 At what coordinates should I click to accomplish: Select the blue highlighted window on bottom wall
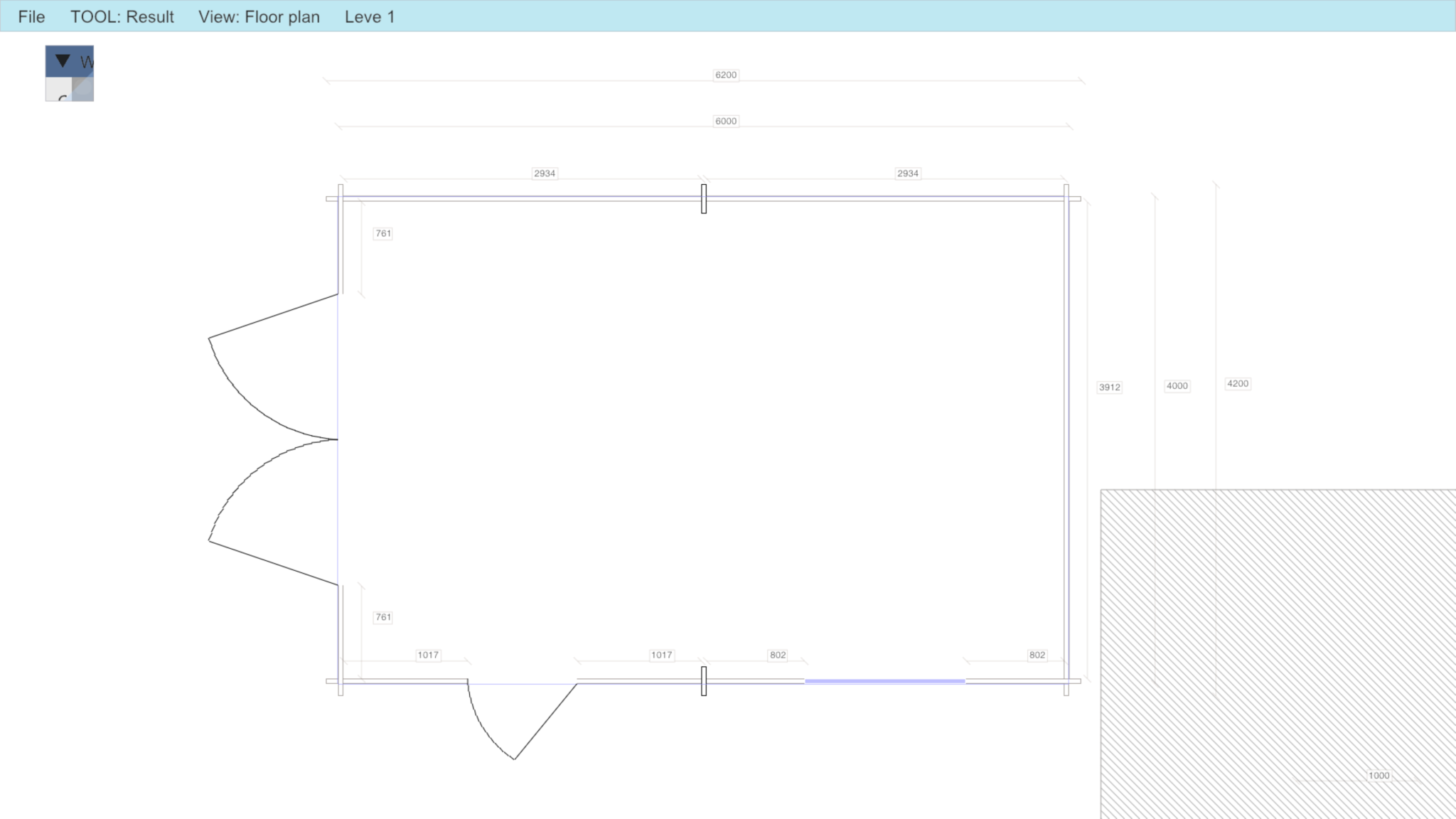click(884, 681)
